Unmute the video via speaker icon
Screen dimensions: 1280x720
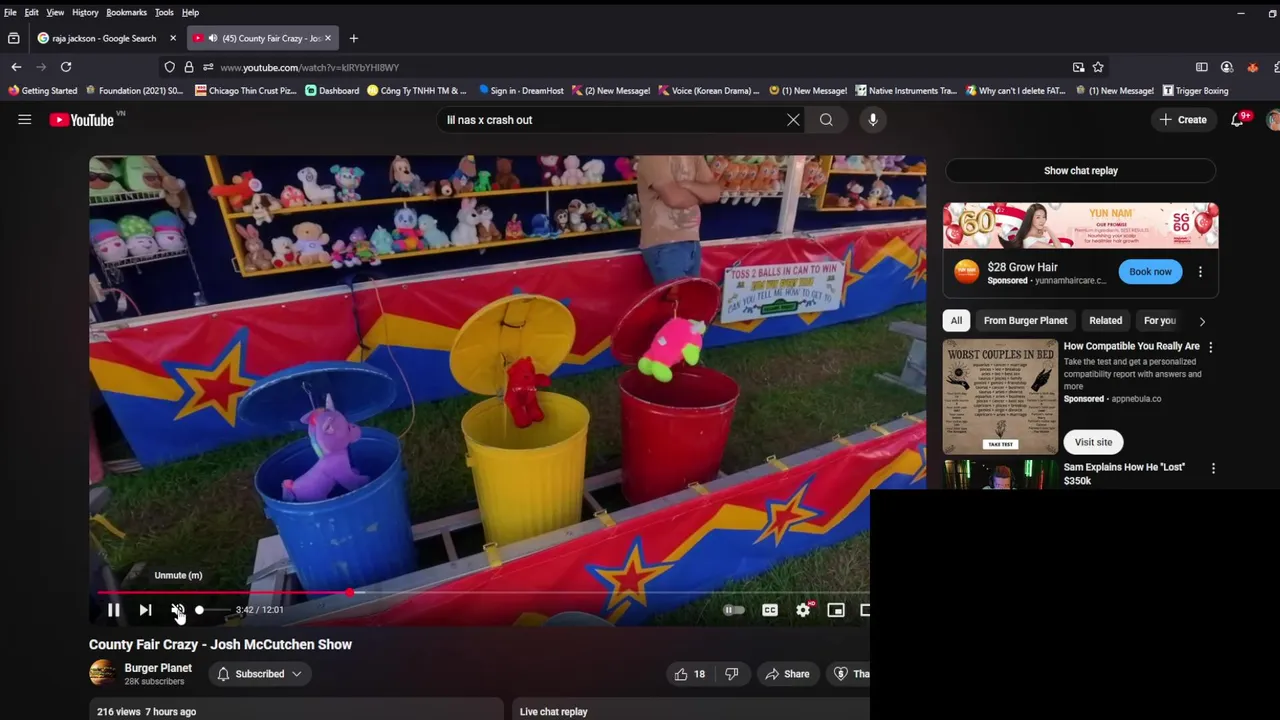click(x=177, y=610)
